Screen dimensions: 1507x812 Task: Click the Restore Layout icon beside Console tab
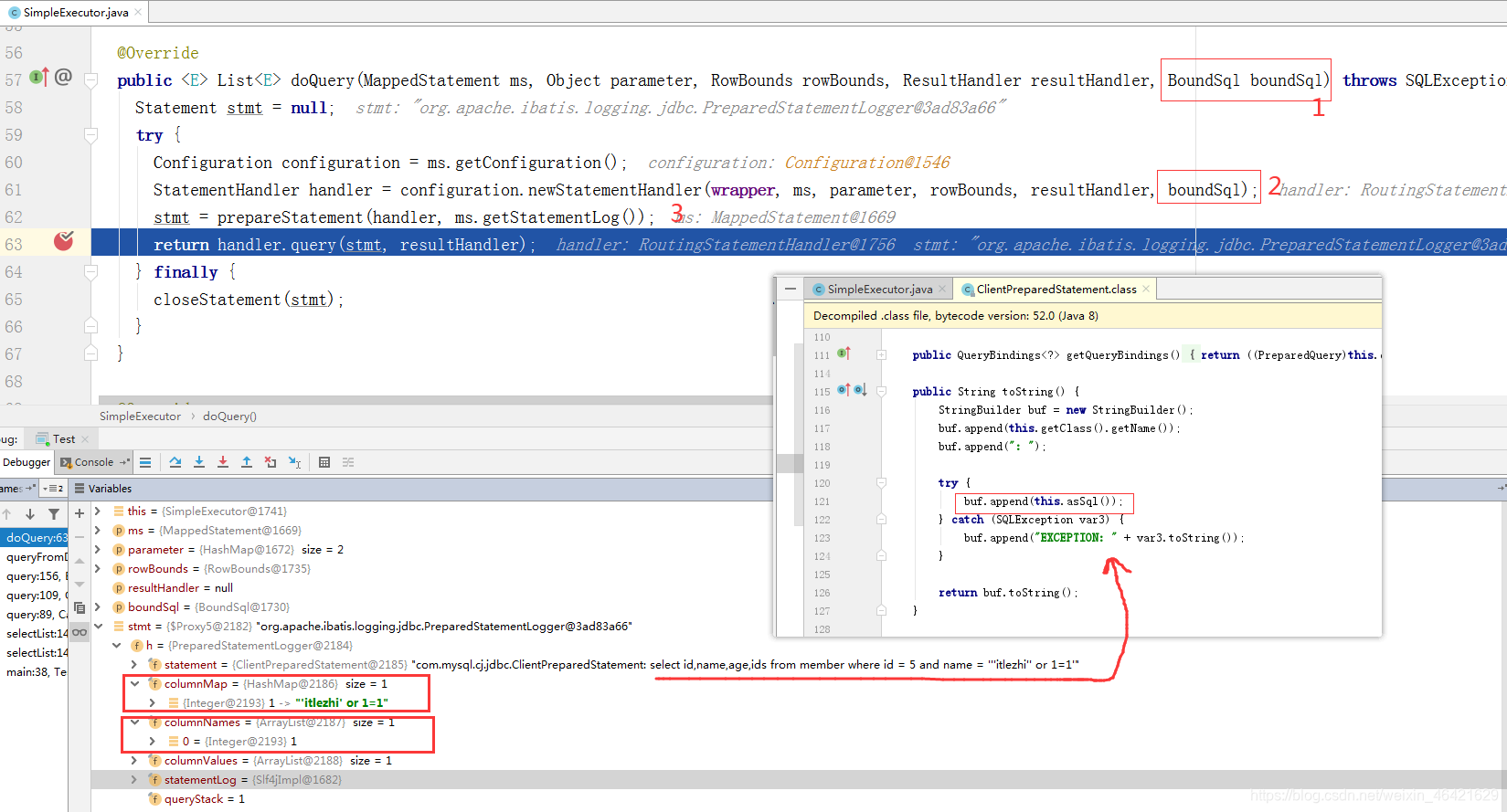[x=125, y=462]
